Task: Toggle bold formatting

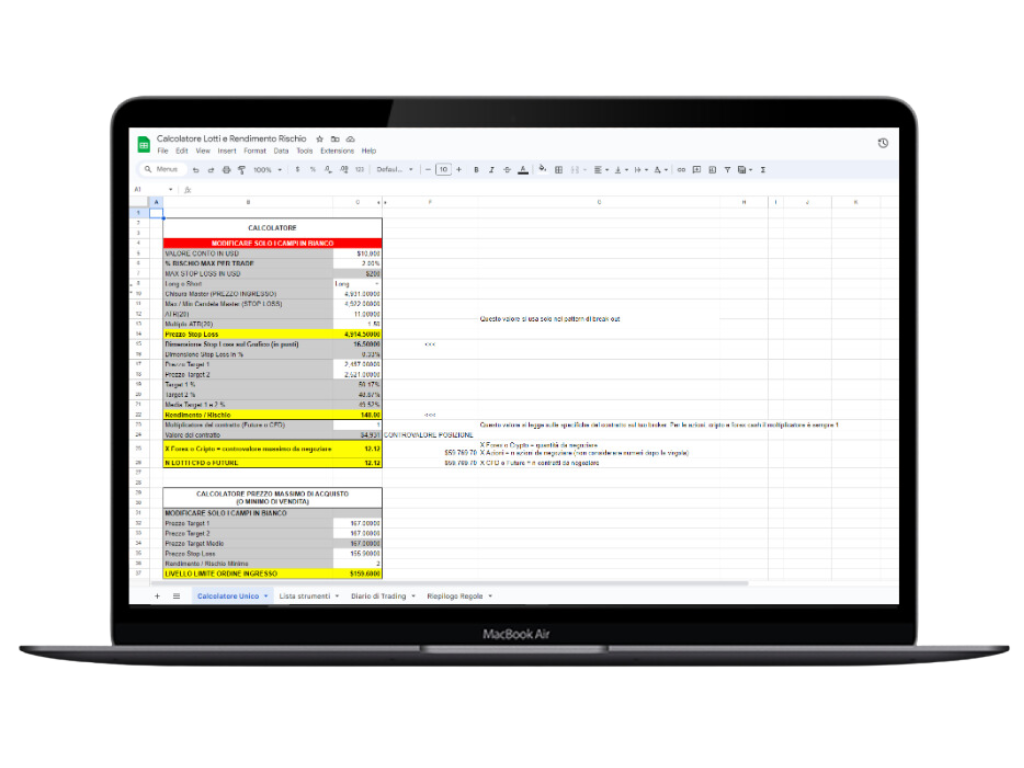Action: click(476, 170)
